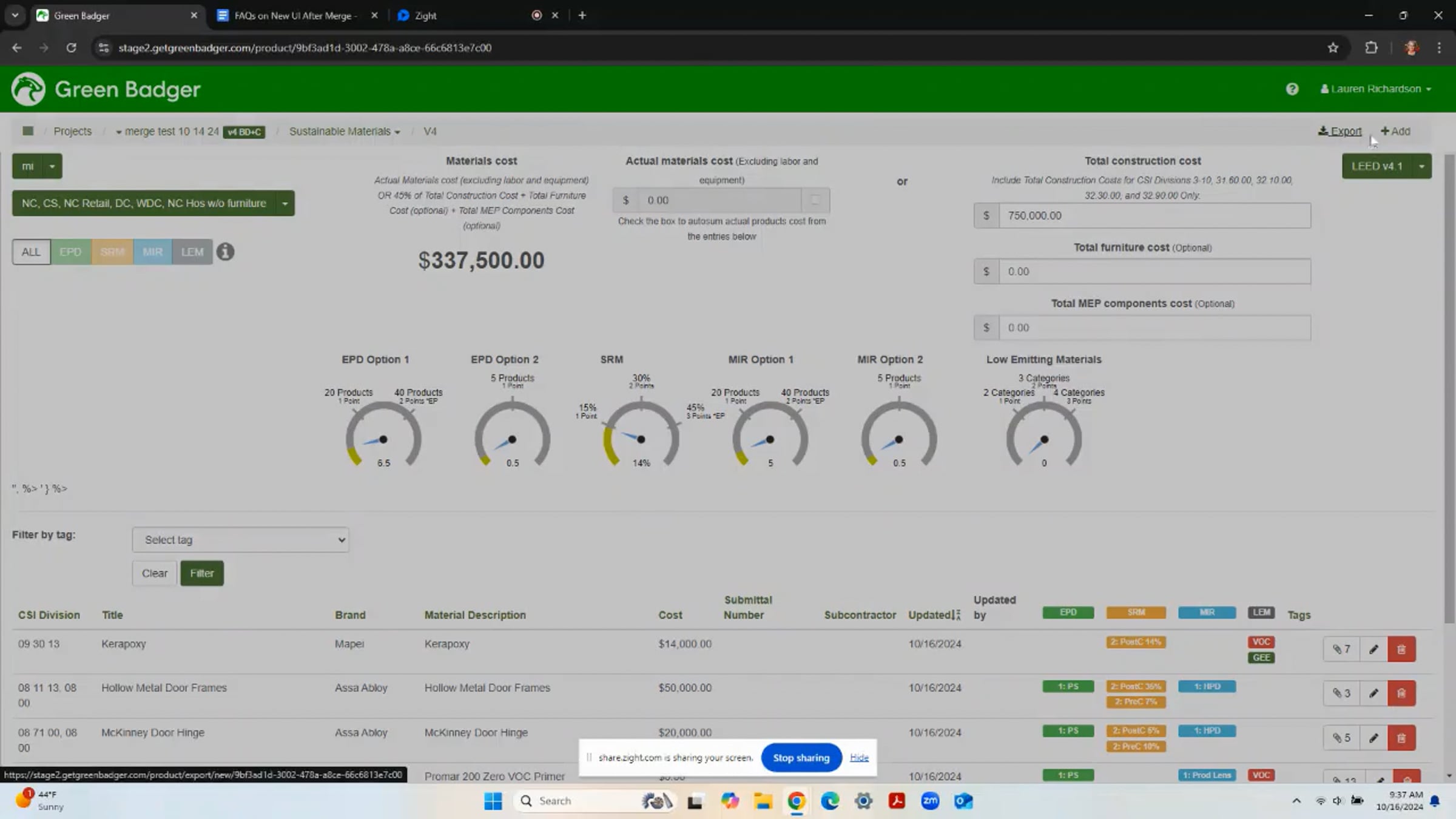Delete the Kerapoxy row with trash icon
This screenshot has height=819, width=1456.
(1401, 649)
